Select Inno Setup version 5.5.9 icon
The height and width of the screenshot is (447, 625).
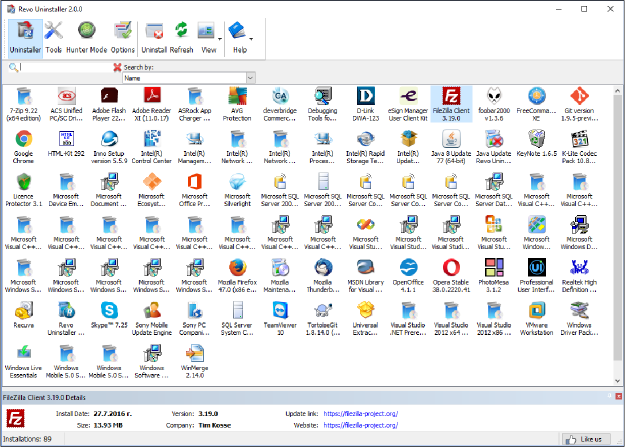[x=109, y=147]
